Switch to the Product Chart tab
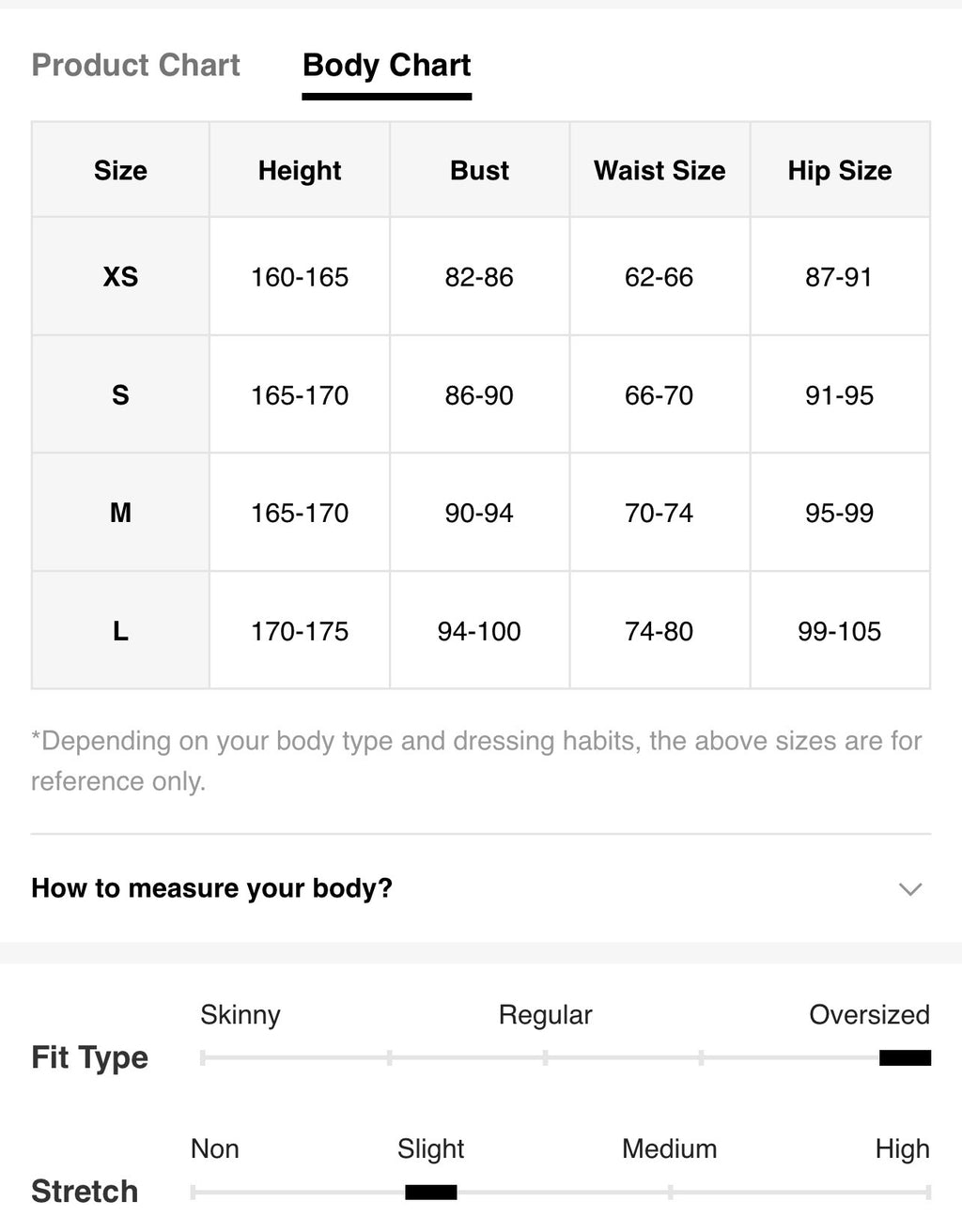The image size is (962, 1232). [x=136, y=65]
